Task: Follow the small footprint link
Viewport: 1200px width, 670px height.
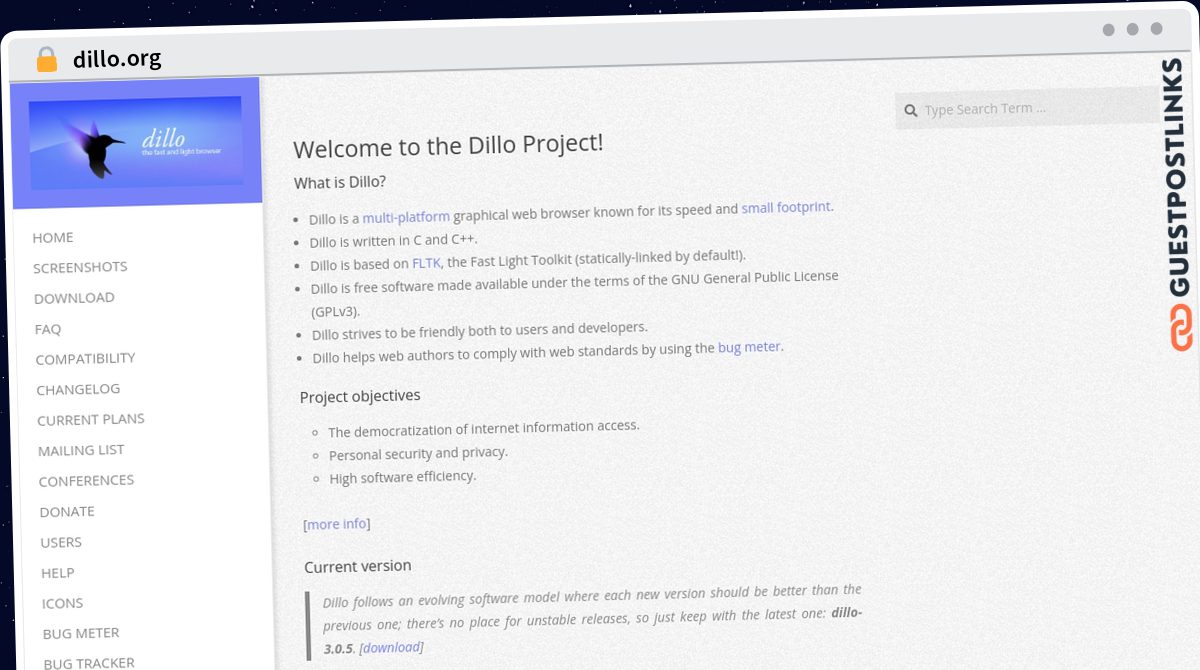Action: 786,208
